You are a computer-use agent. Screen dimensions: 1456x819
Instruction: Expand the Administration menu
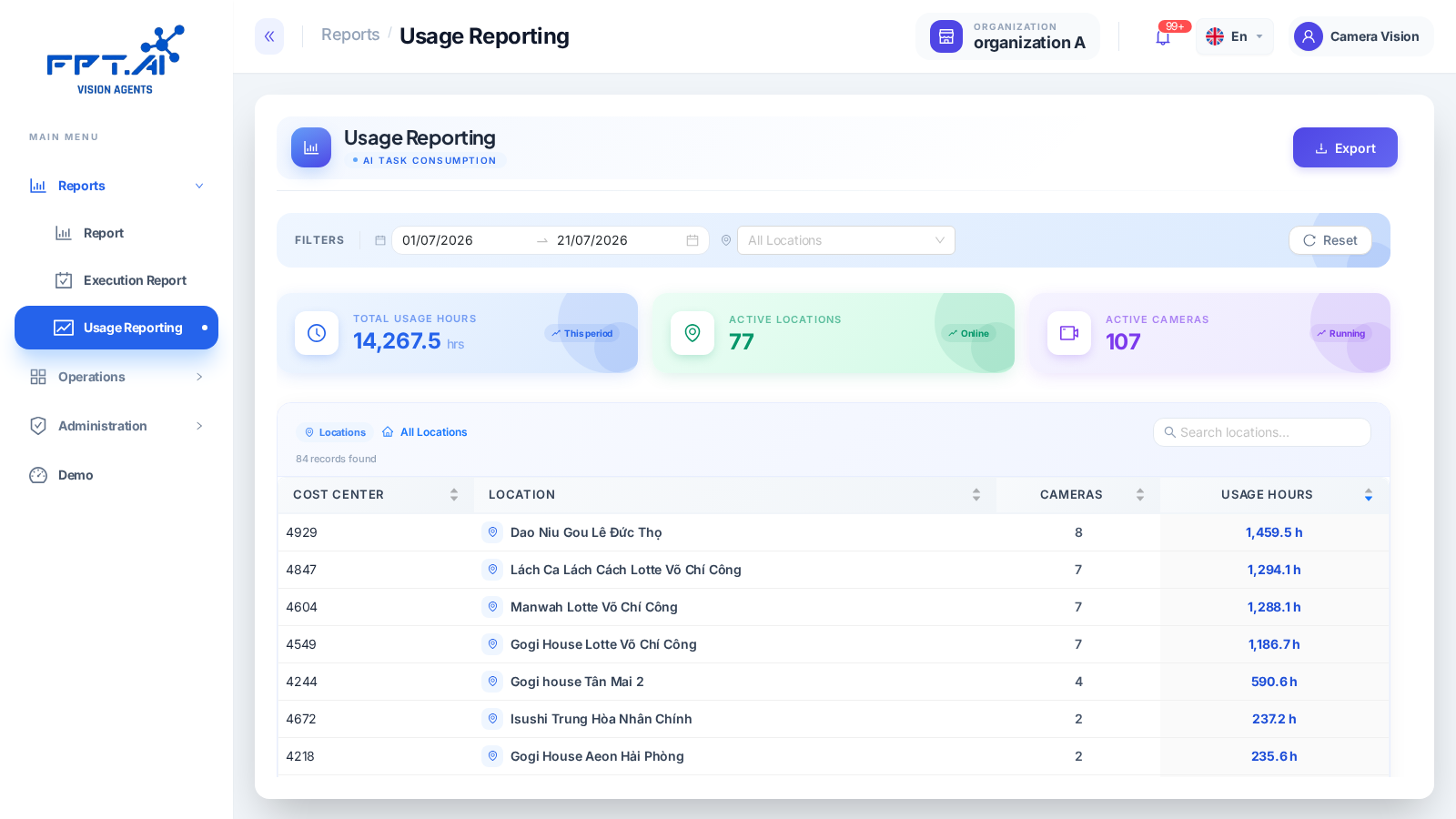coord(116,426)
